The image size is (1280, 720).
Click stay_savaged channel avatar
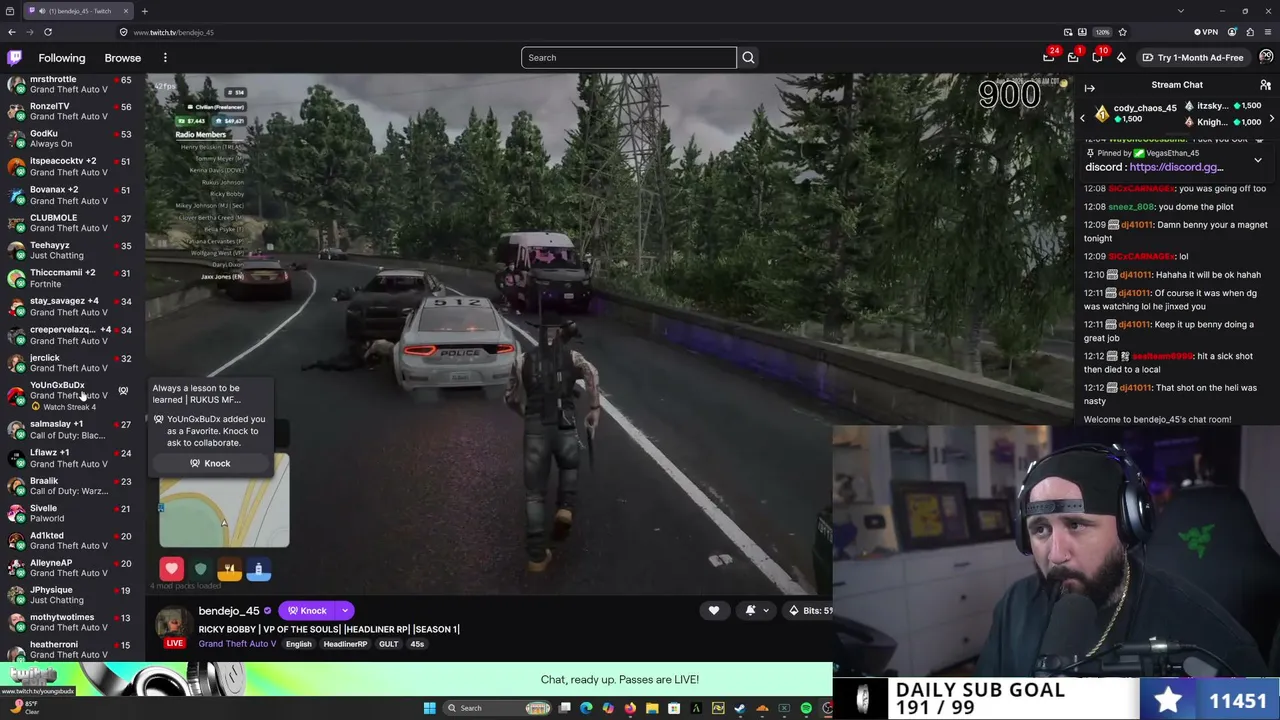pos(16,306)
